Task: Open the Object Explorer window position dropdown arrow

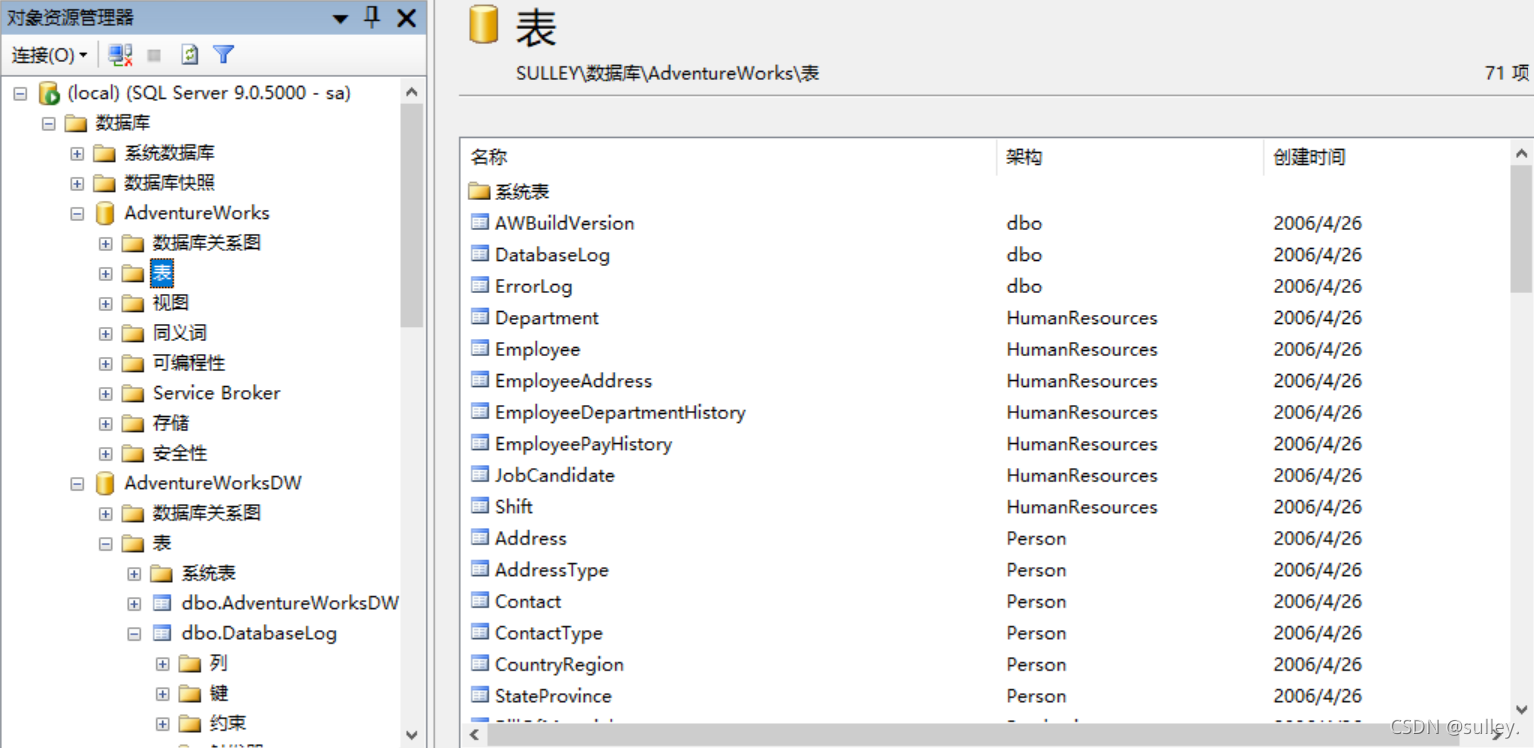Action: coord(340,19)
